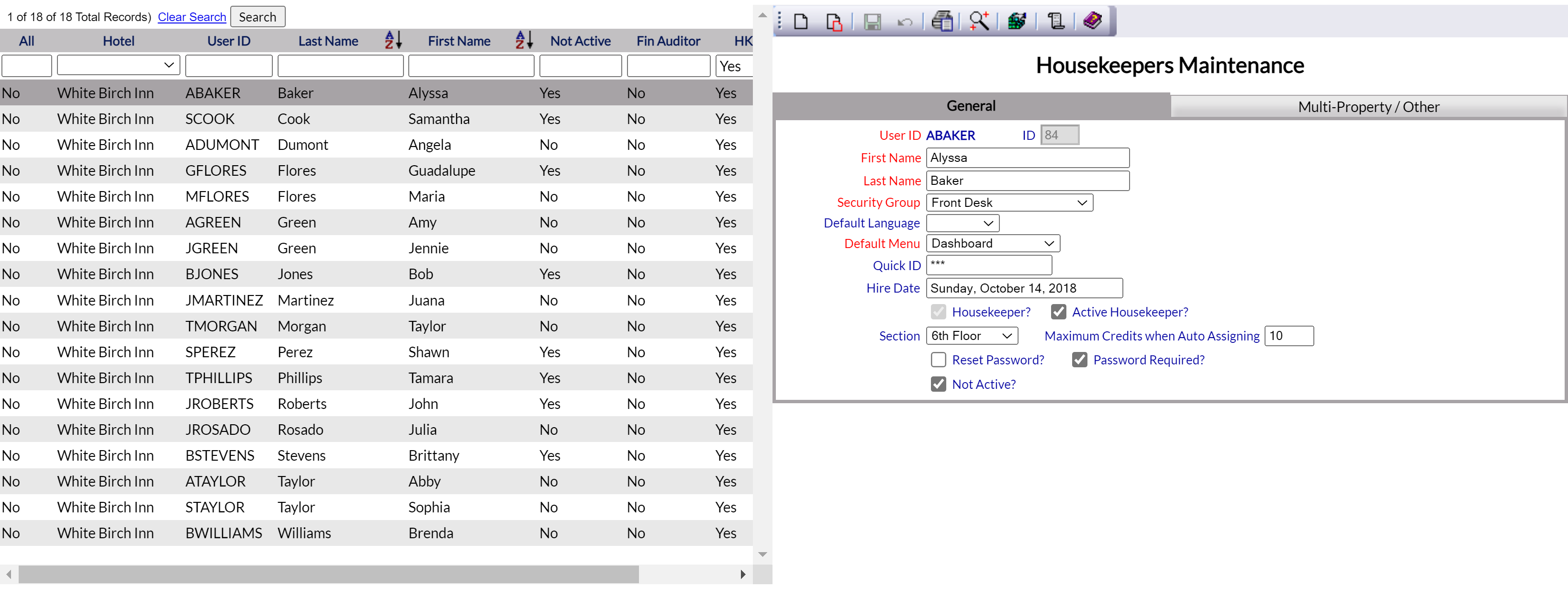Select the TPHILLIPS row
Screen dimensions: 1568x589
click(x=376, y=378)
